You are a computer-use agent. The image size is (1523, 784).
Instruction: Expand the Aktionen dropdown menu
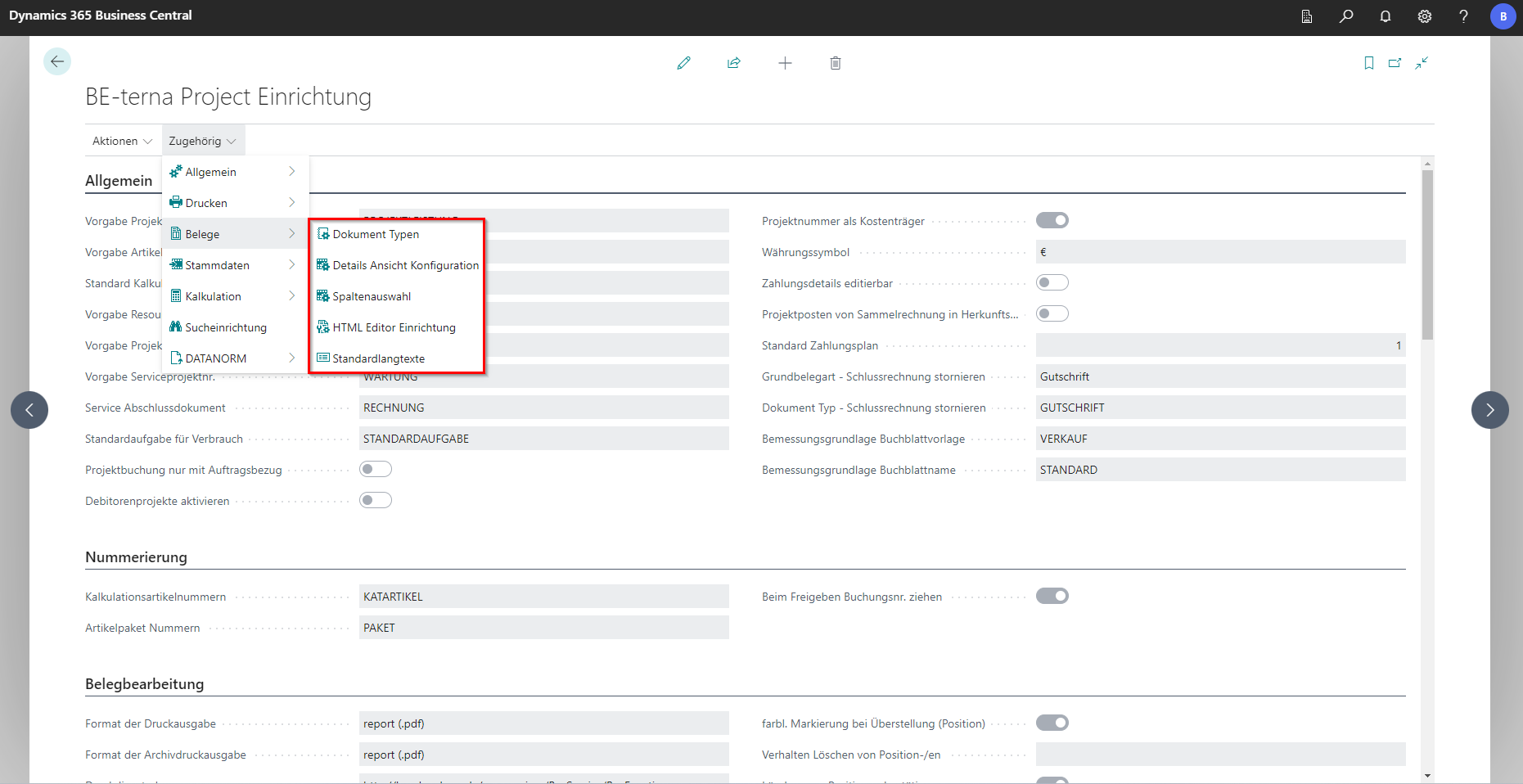point(122,141)
